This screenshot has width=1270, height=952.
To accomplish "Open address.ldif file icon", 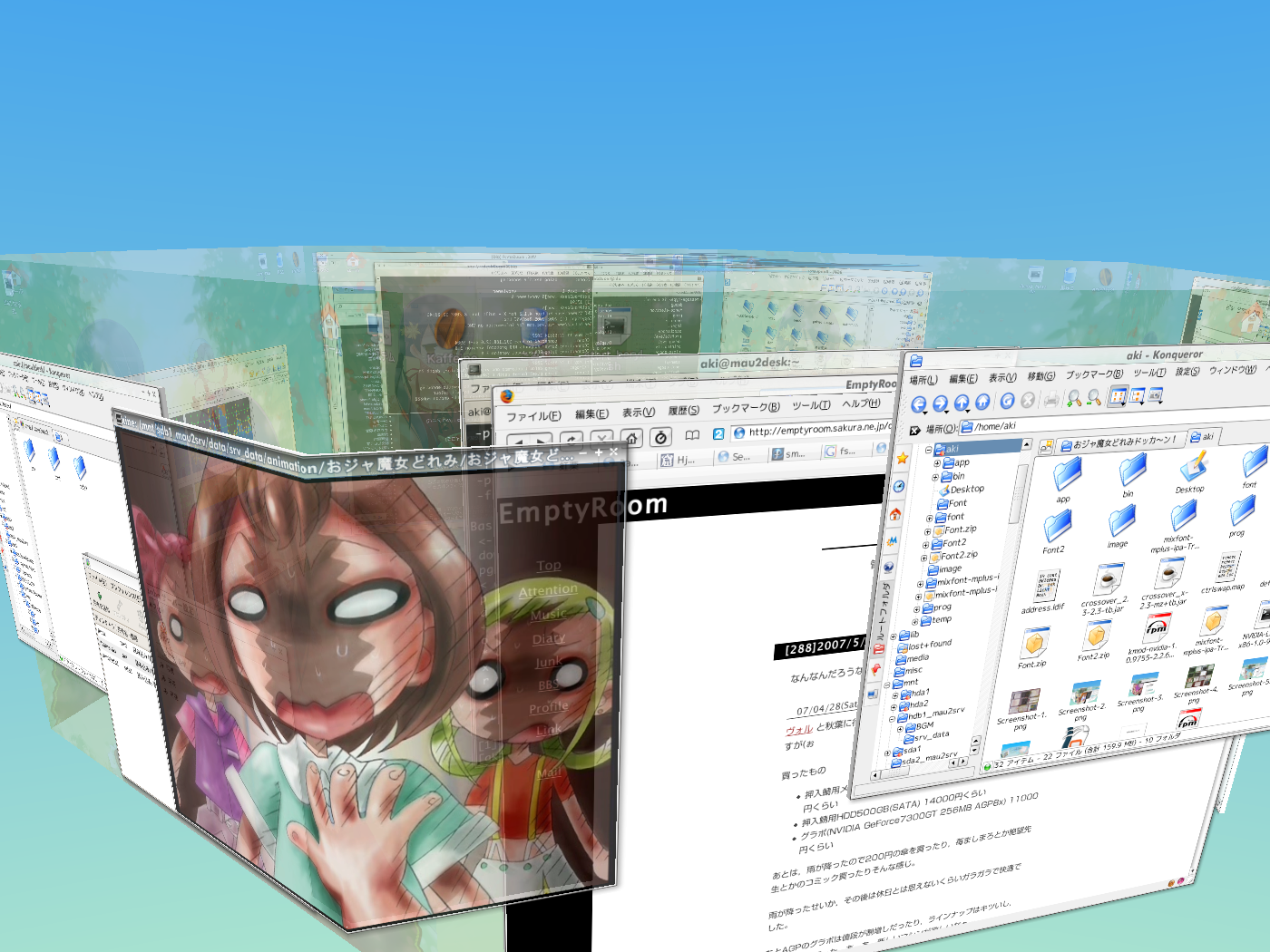I will 1046,588.
